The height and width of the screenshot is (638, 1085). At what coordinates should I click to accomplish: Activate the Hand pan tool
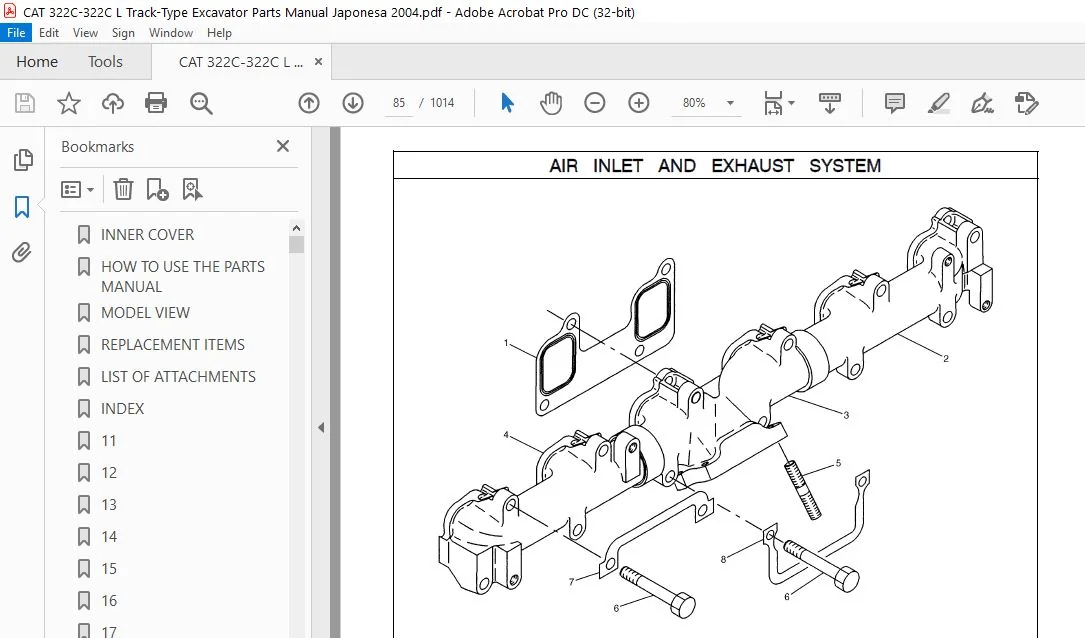point(551,103)
